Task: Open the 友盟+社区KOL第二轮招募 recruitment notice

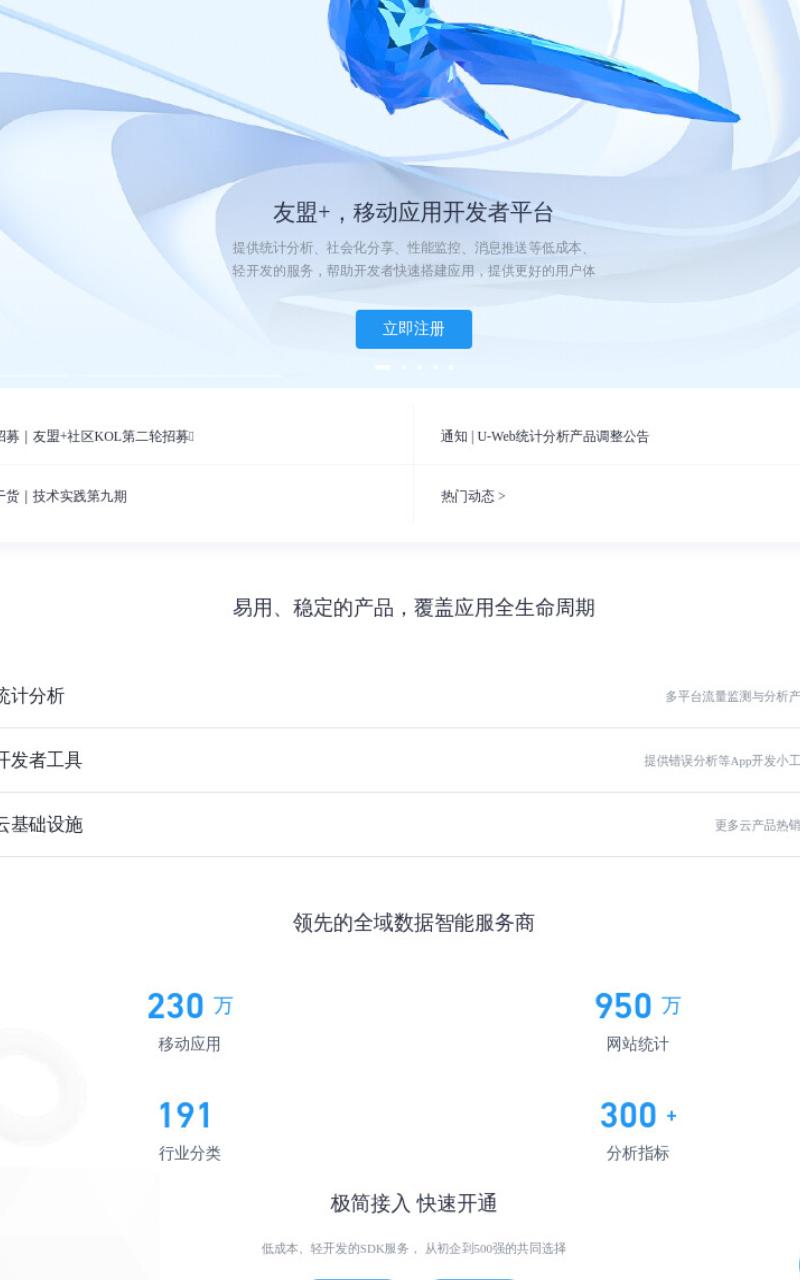Action: click(x=97, y=436)
